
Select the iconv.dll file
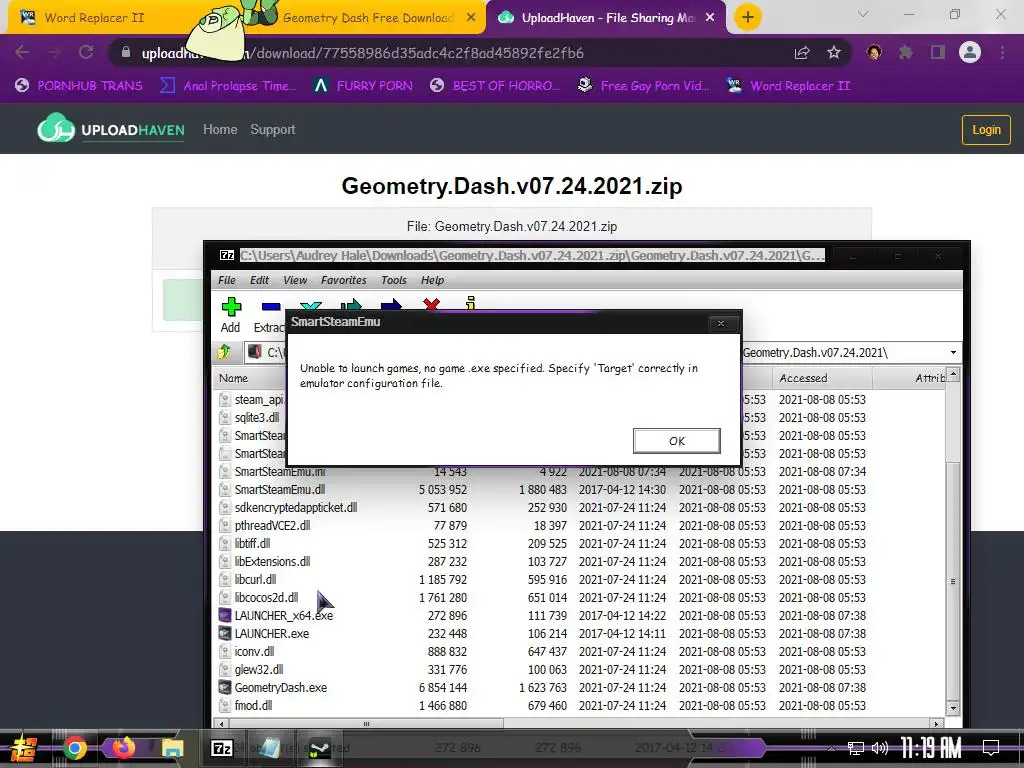(x=254, y=652)
